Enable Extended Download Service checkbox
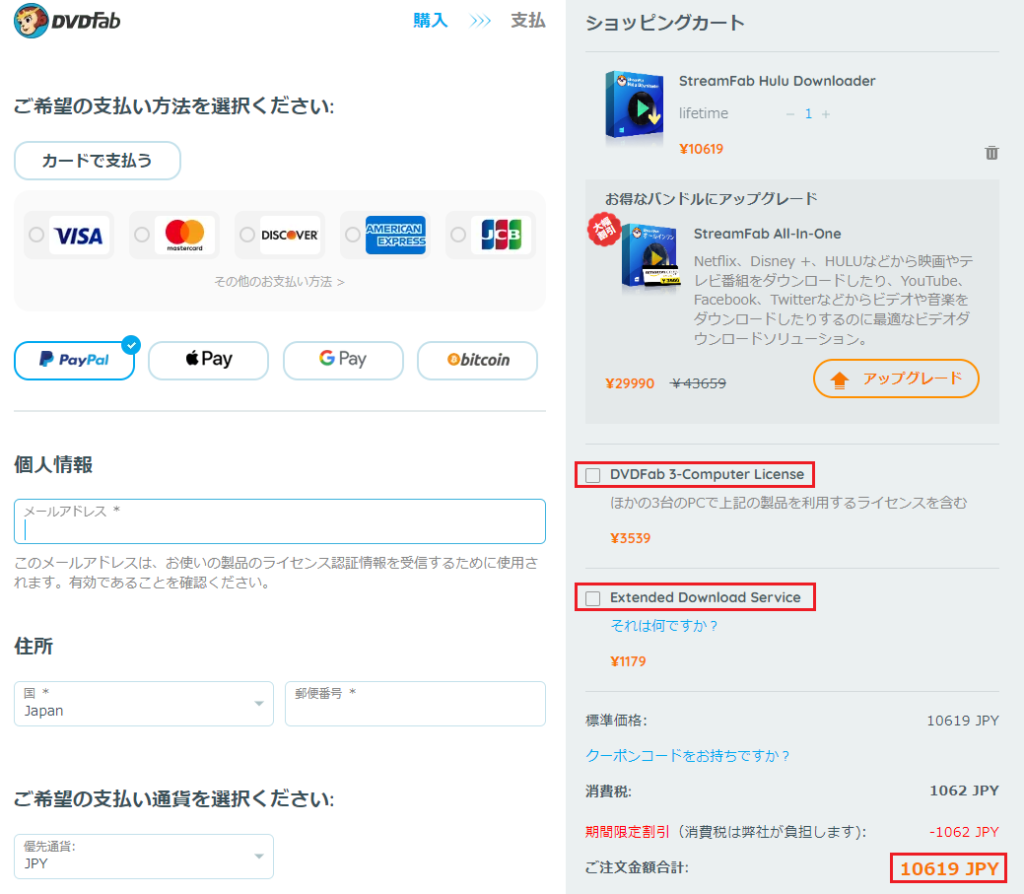Image resolution: width=1024 pixels, height=894 pixels. 593,598
